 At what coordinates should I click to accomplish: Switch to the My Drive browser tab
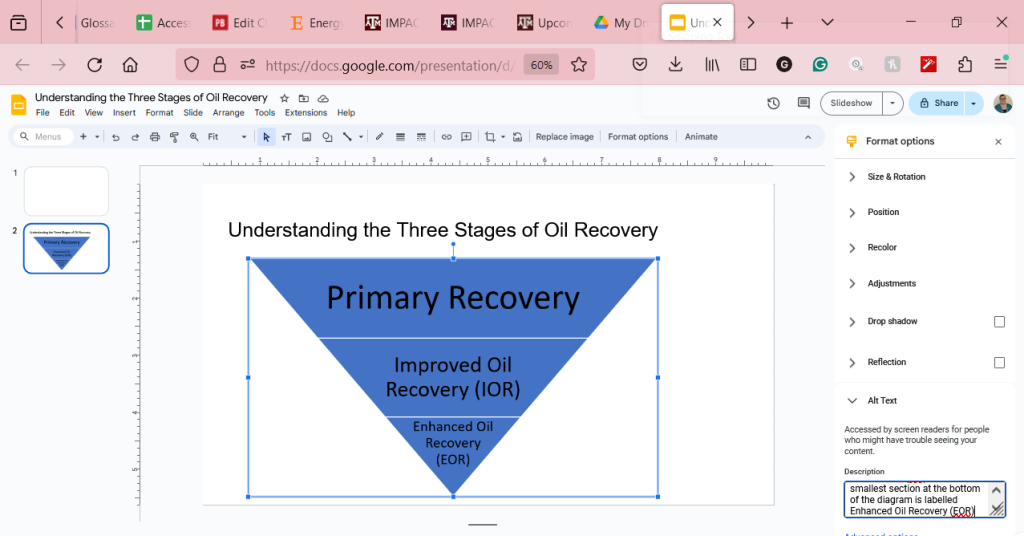[x=620, y=23]
